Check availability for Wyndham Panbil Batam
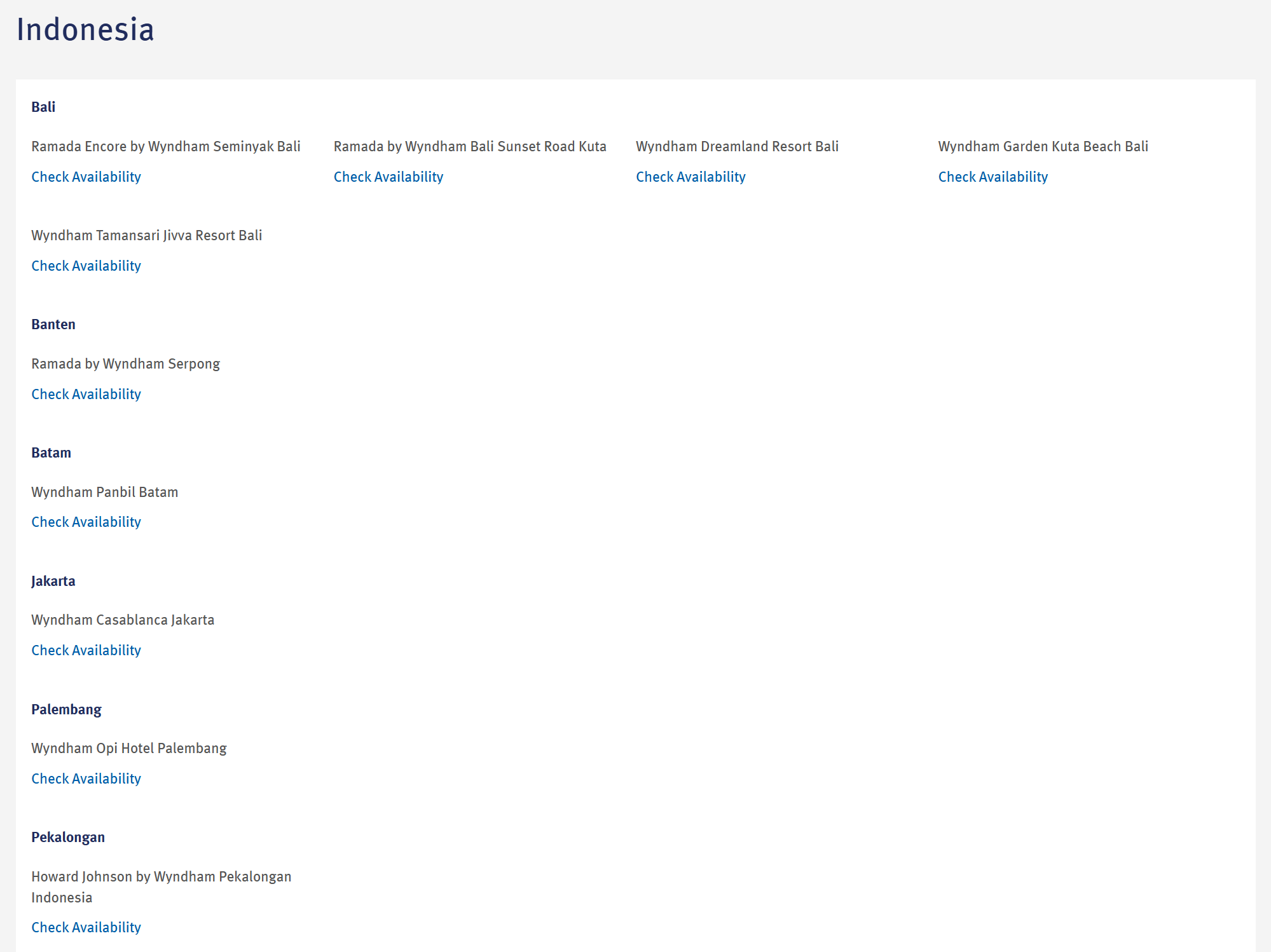Viewport: 1271px width, 952px height. (x=86, y=522)
